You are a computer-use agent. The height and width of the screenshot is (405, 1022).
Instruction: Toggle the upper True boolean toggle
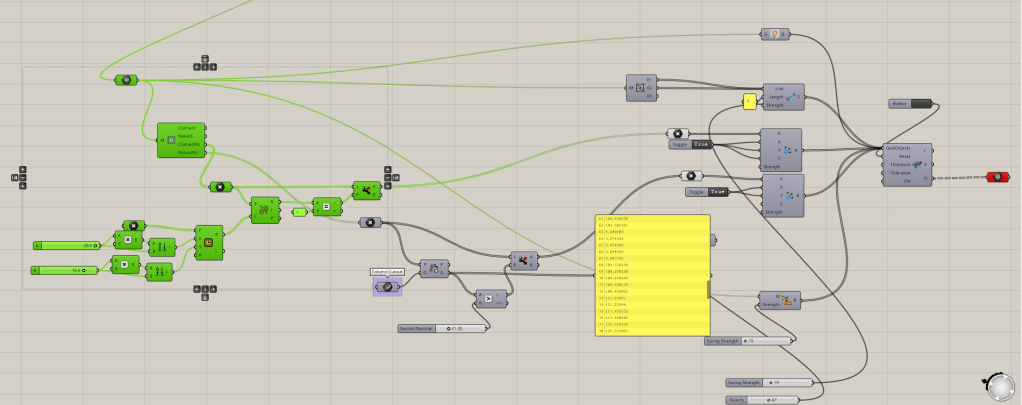coord(701,145)
